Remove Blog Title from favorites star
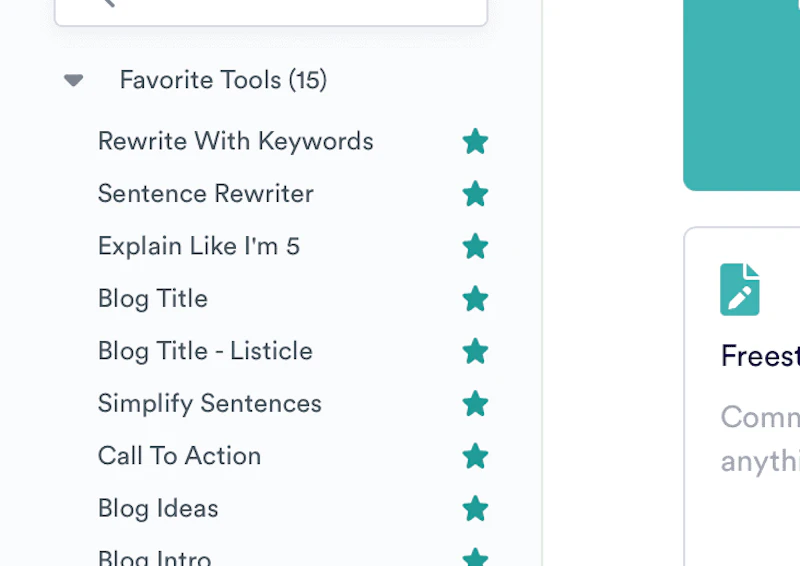The image size is (800, 566). coord(475,298)
